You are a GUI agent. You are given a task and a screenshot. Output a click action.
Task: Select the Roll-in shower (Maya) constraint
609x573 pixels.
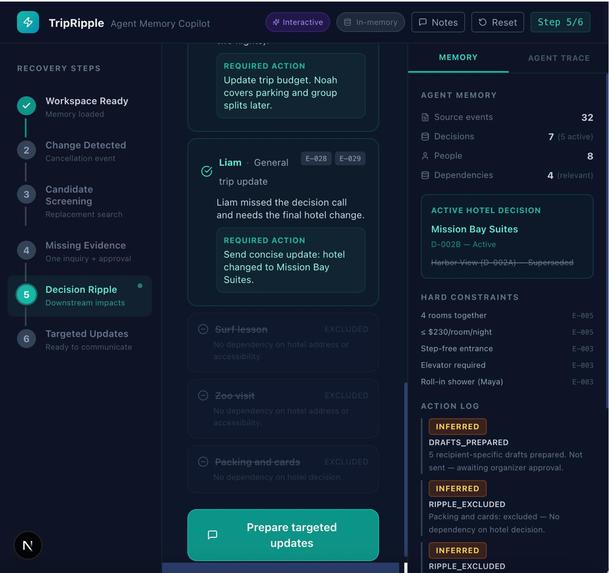(507, 382)
